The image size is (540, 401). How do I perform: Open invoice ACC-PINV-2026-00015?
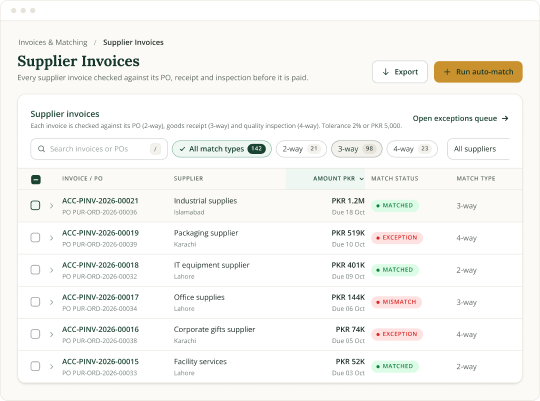100,361
